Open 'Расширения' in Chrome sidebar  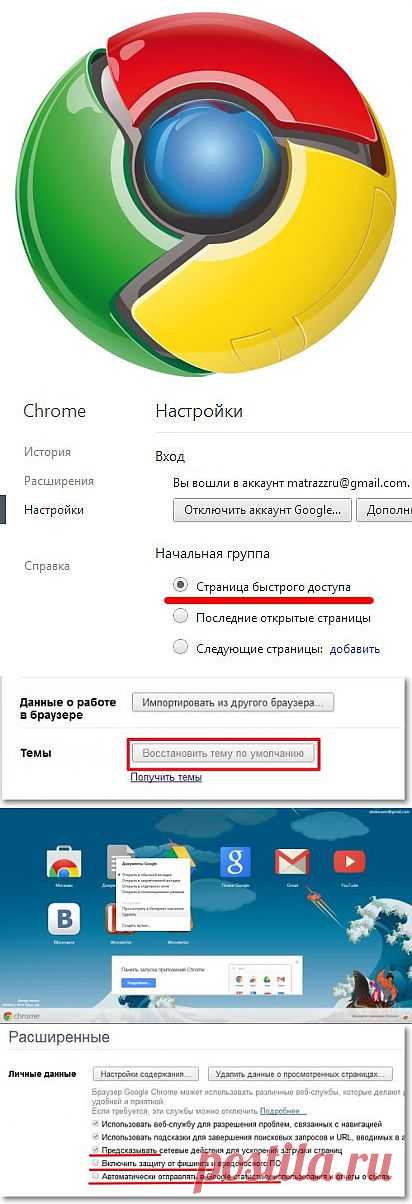[x=59, y=481]
